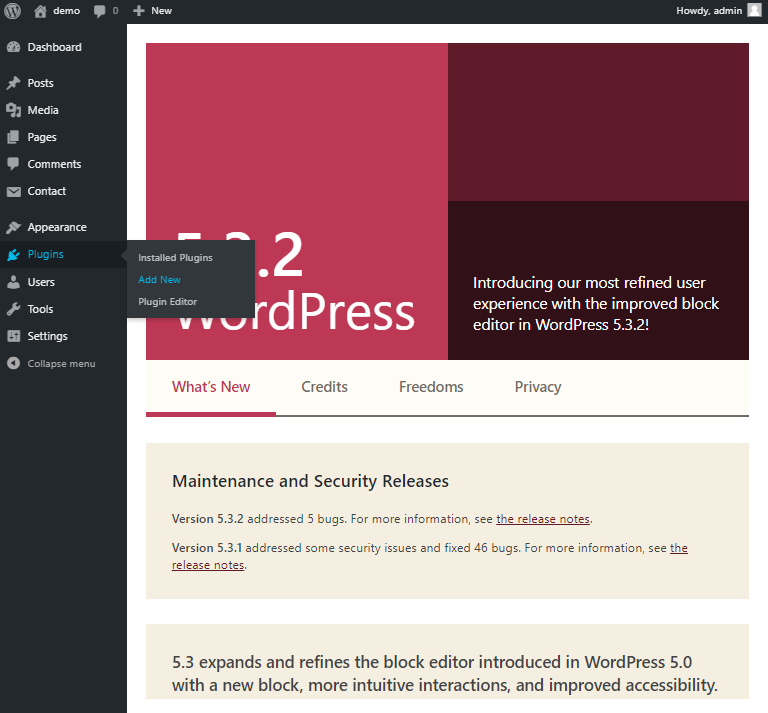This screenshot has width=768, height=713.
Task: Open the Contact menu label
Action: click(47, 191)
